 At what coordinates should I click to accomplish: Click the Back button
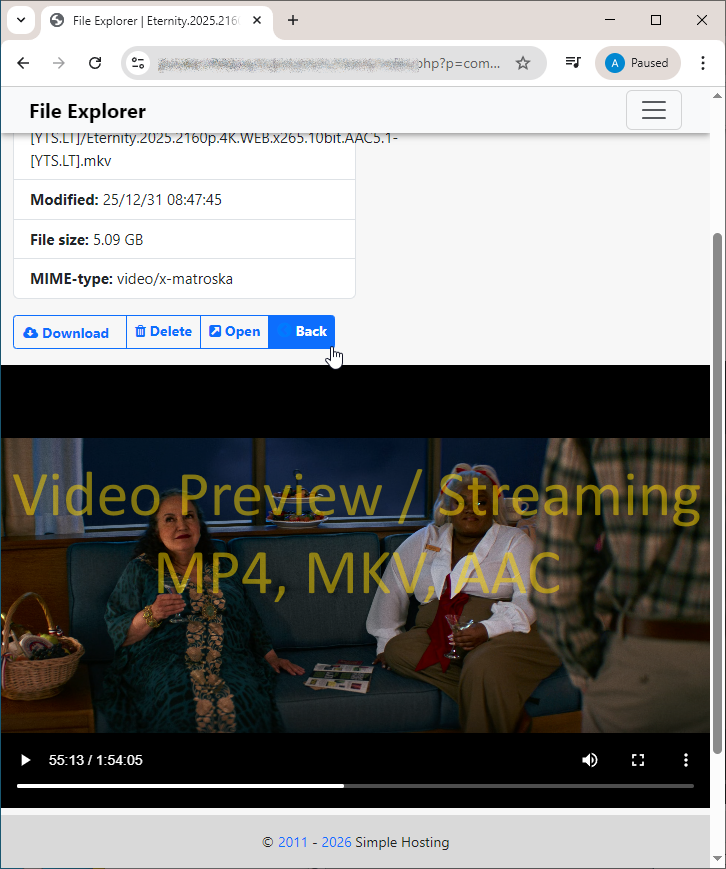[301, 332]
